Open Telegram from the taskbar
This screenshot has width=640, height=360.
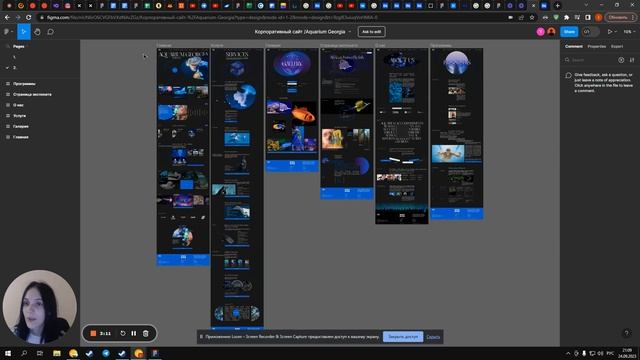point(106,353)
